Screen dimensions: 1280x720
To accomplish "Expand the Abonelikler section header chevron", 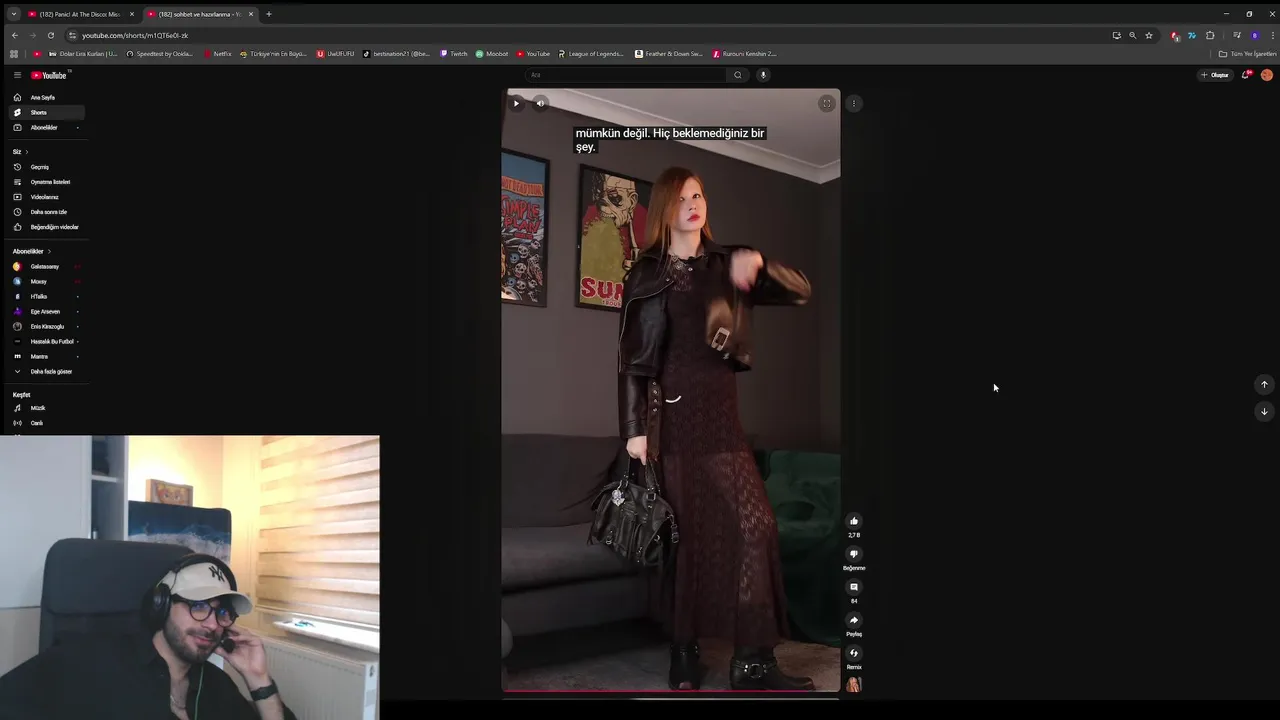I will pyautogui.click(x=49, y=252).
